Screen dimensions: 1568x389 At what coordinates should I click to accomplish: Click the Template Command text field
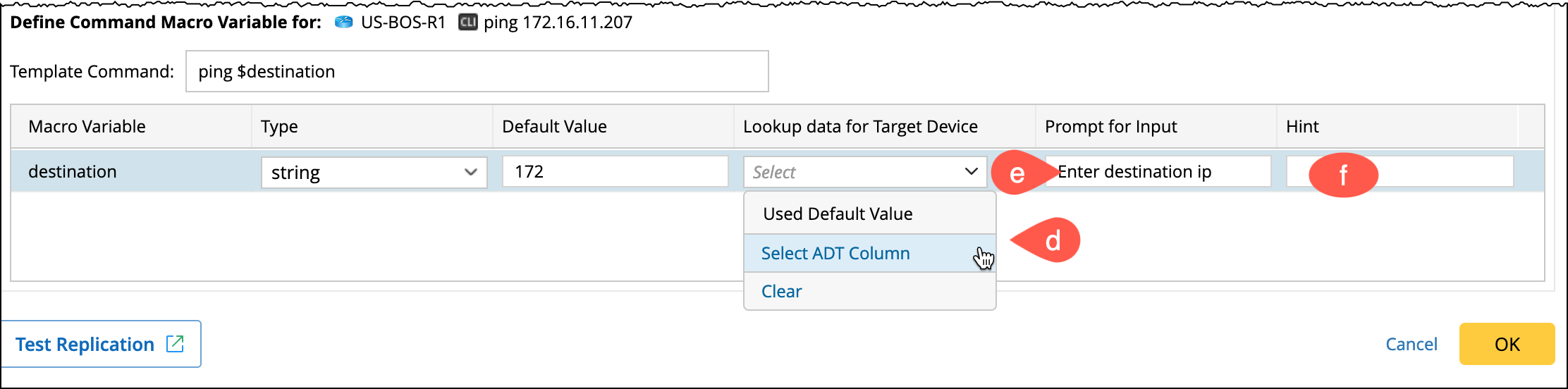pos(477,71)
